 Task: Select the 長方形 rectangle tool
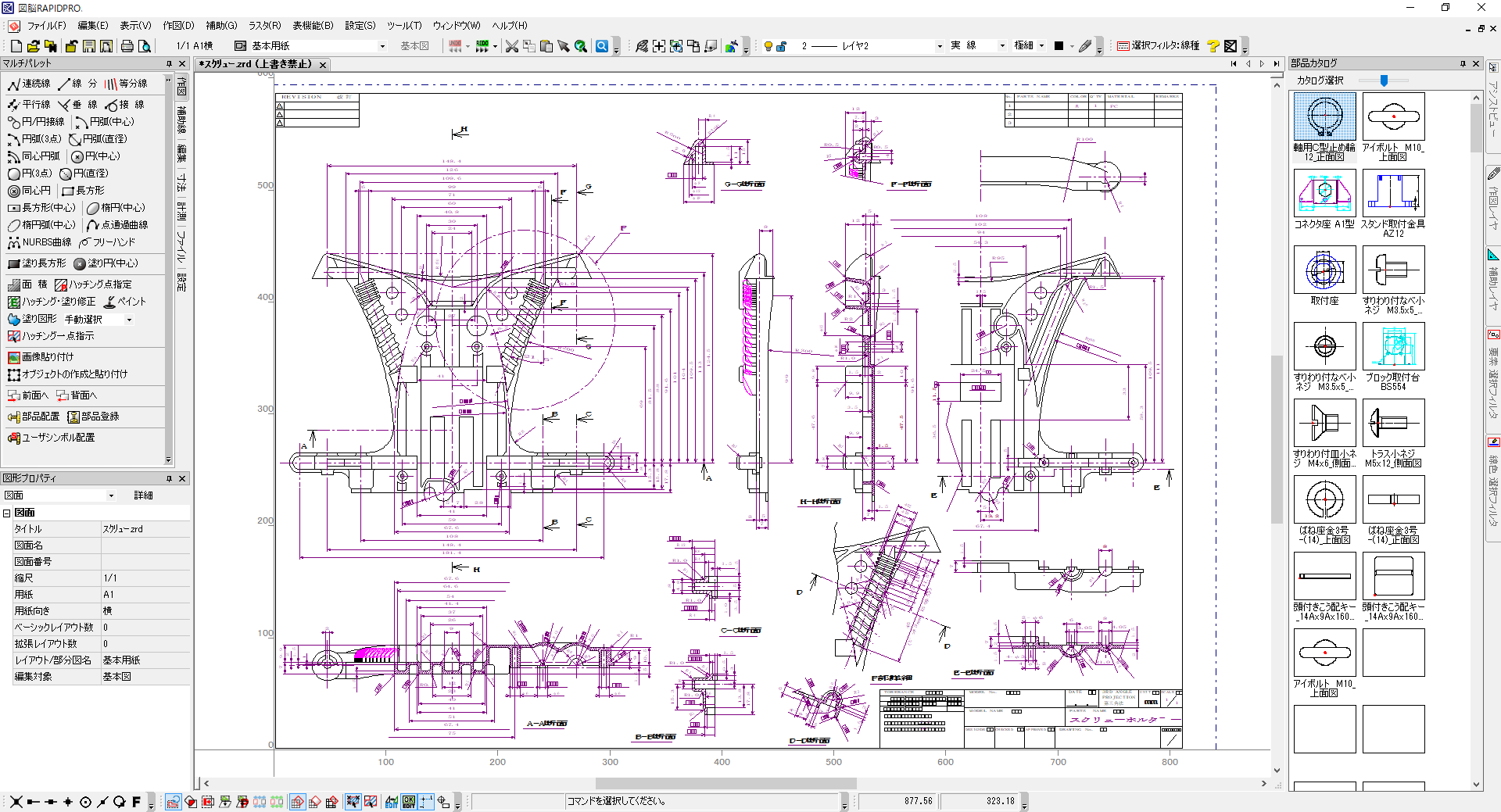pyautogui.click(x=83, y=191)
